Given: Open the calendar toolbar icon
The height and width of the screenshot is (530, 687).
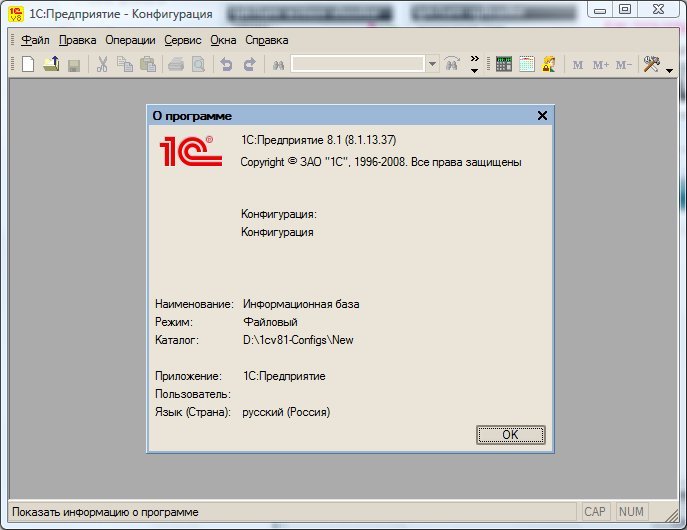Looking at the screenshot, I should tap(527, 64).
